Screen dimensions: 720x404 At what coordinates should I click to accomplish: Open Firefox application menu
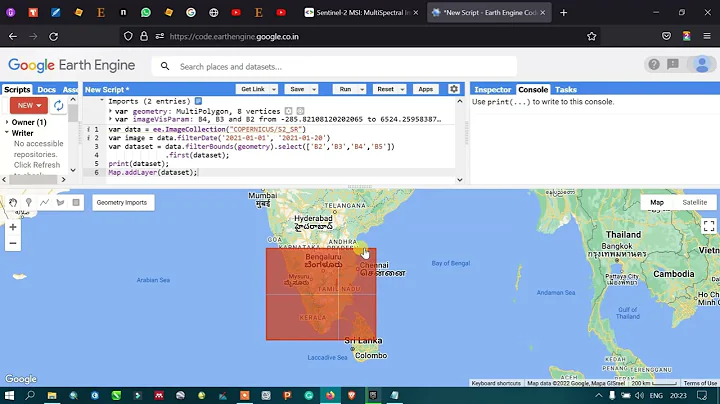(707, 36)
